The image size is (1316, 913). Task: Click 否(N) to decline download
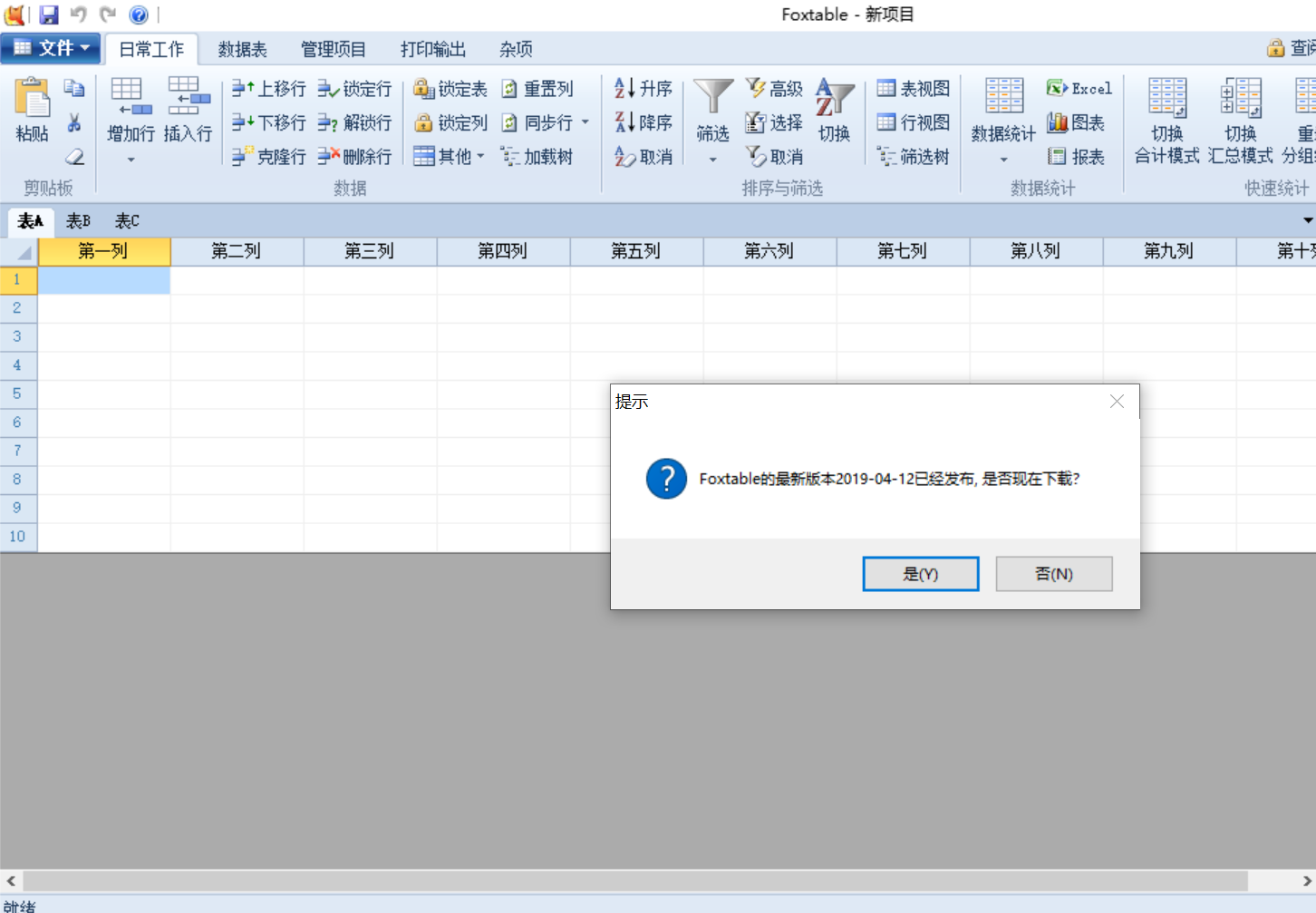(x=1054, y=574)
